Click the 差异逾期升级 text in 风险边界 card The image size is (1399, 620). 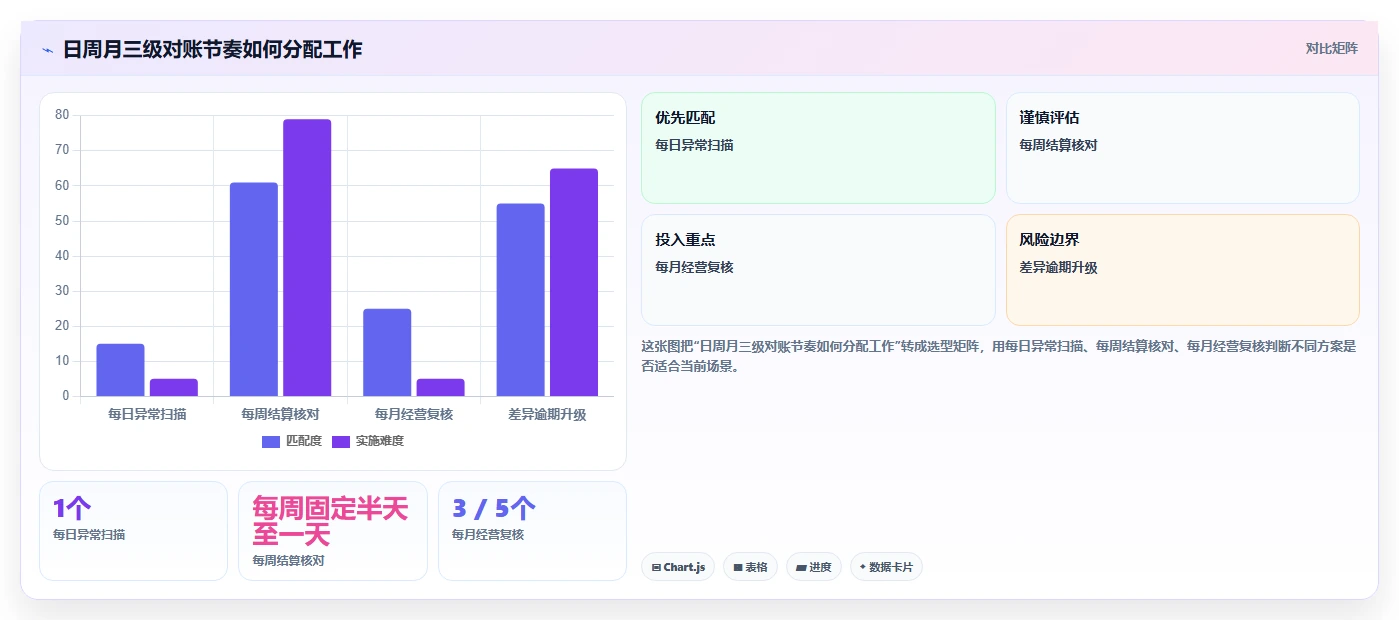(x=1058, y=267)
